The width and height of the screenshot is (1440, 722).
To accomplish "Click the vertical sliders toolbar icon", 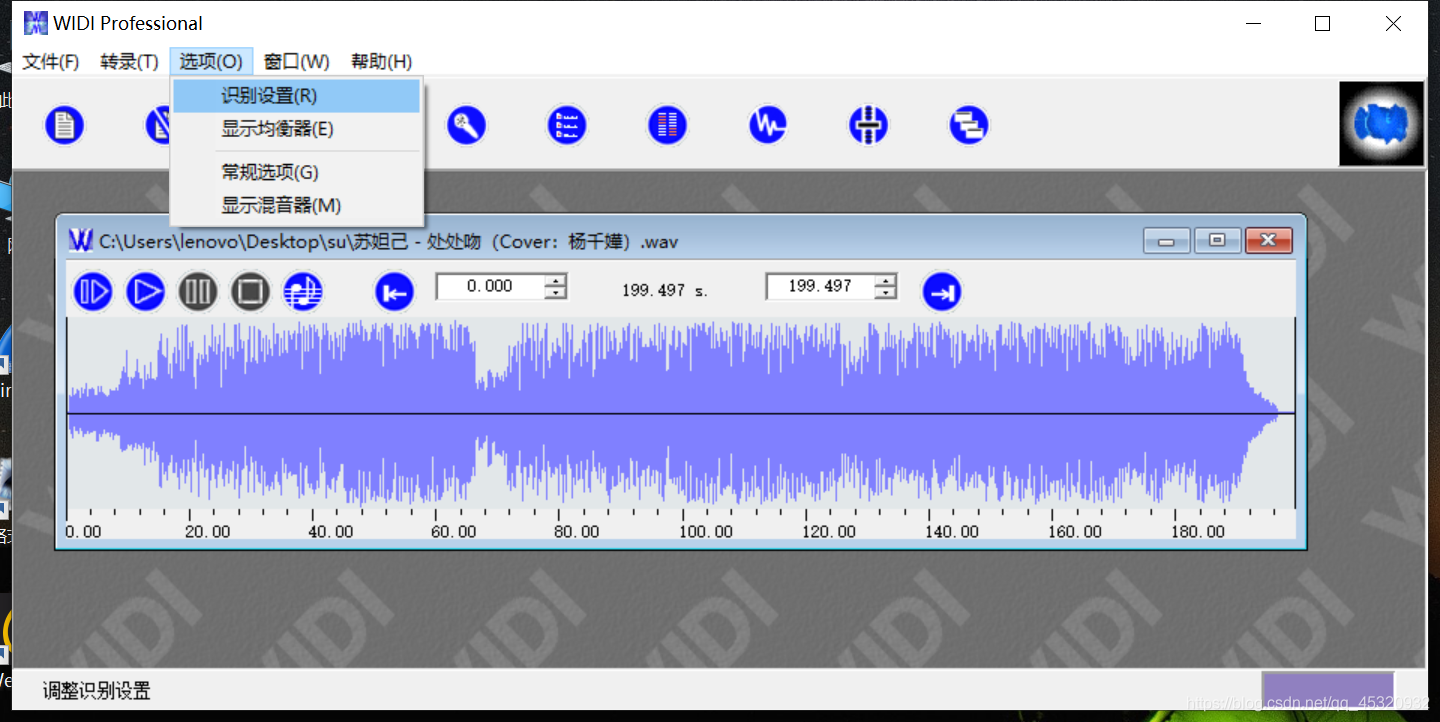I will pos(868,125).
